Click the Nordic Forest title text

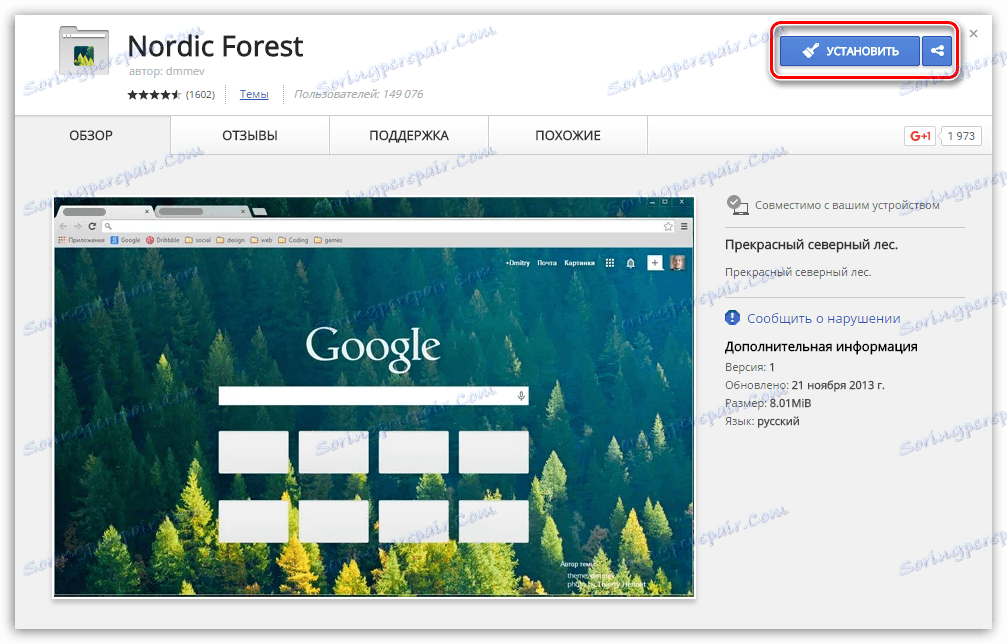pyautogui.click(x=215, y=46)
